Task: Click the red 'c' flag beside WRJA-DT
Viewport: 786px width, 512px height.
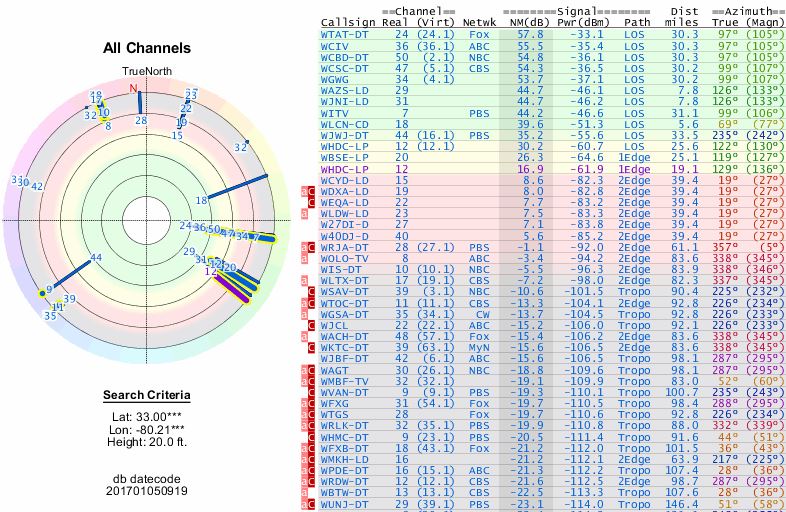Action: pos(312,246)
